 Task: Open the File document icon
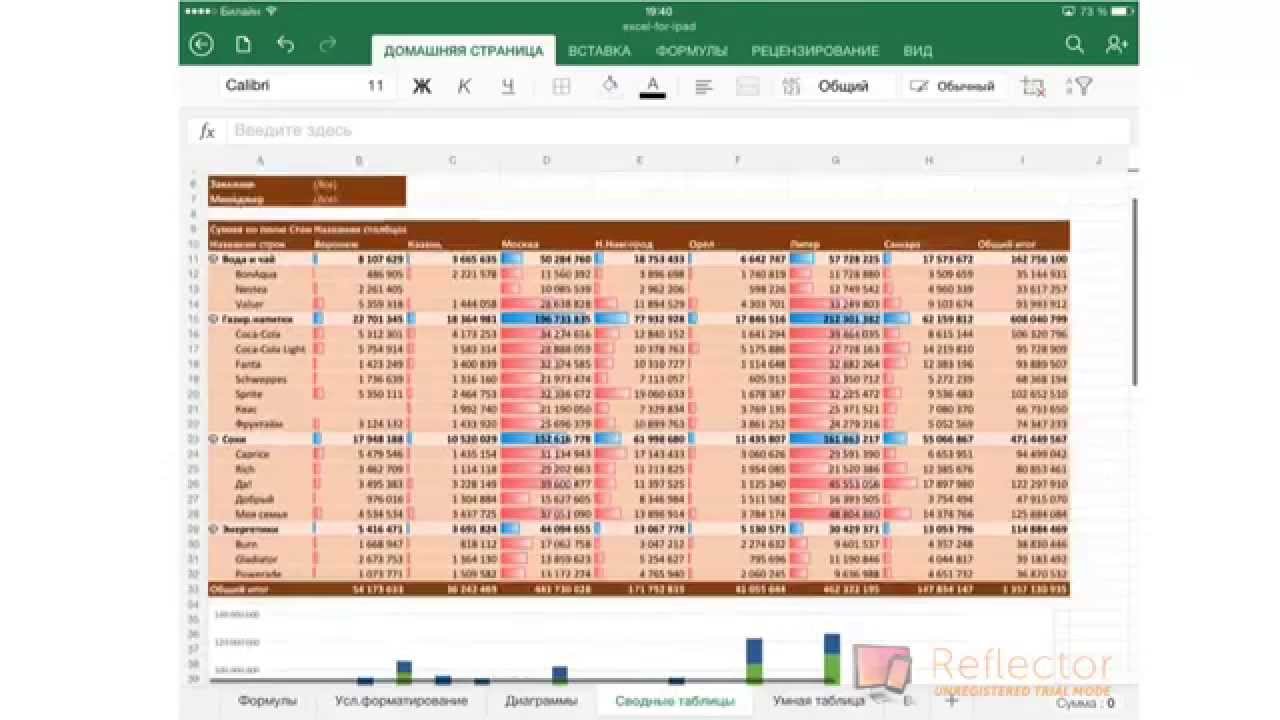click(243, 44)
